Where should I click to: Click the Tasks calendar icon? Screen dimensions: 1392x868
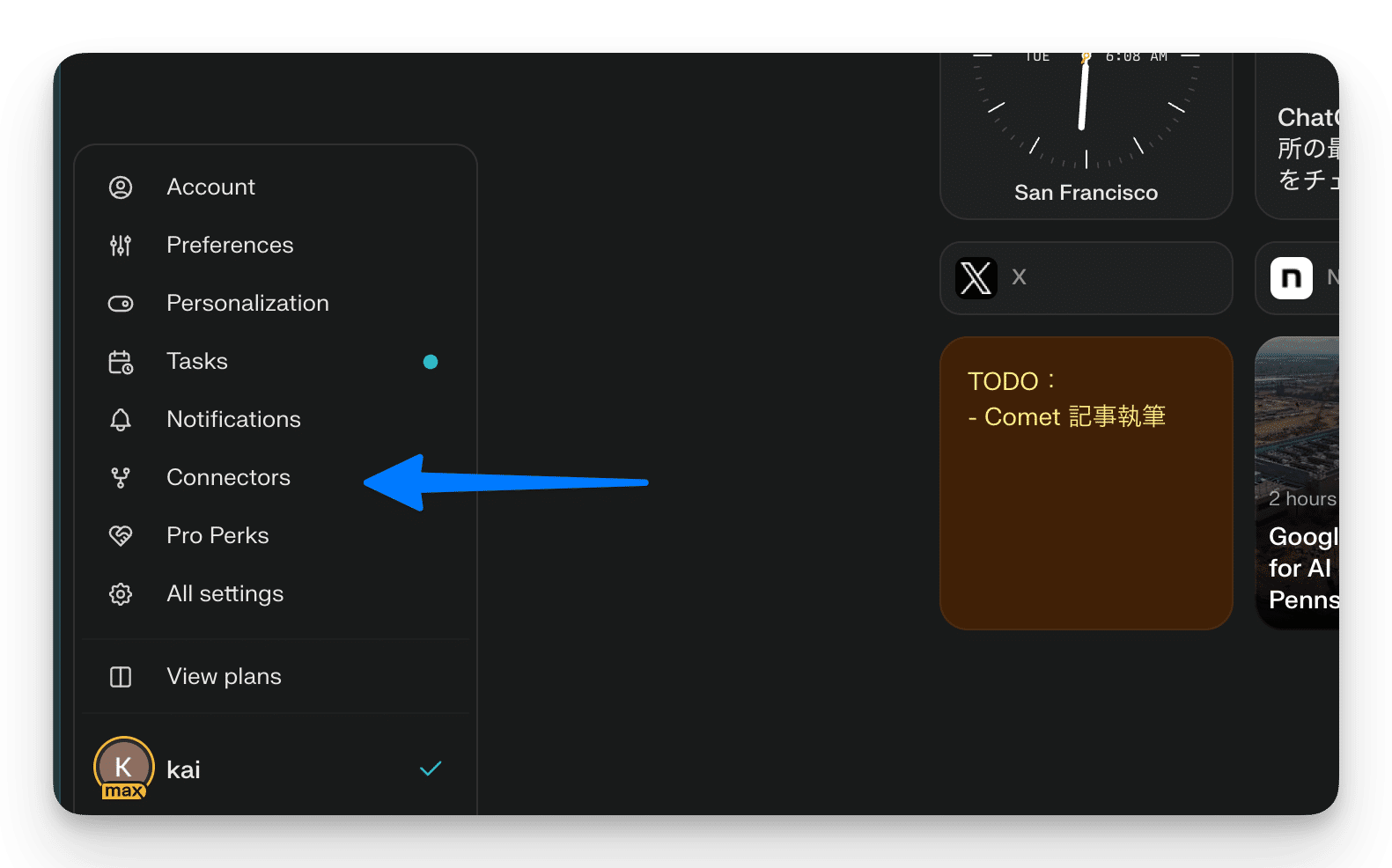pos(121,362)
